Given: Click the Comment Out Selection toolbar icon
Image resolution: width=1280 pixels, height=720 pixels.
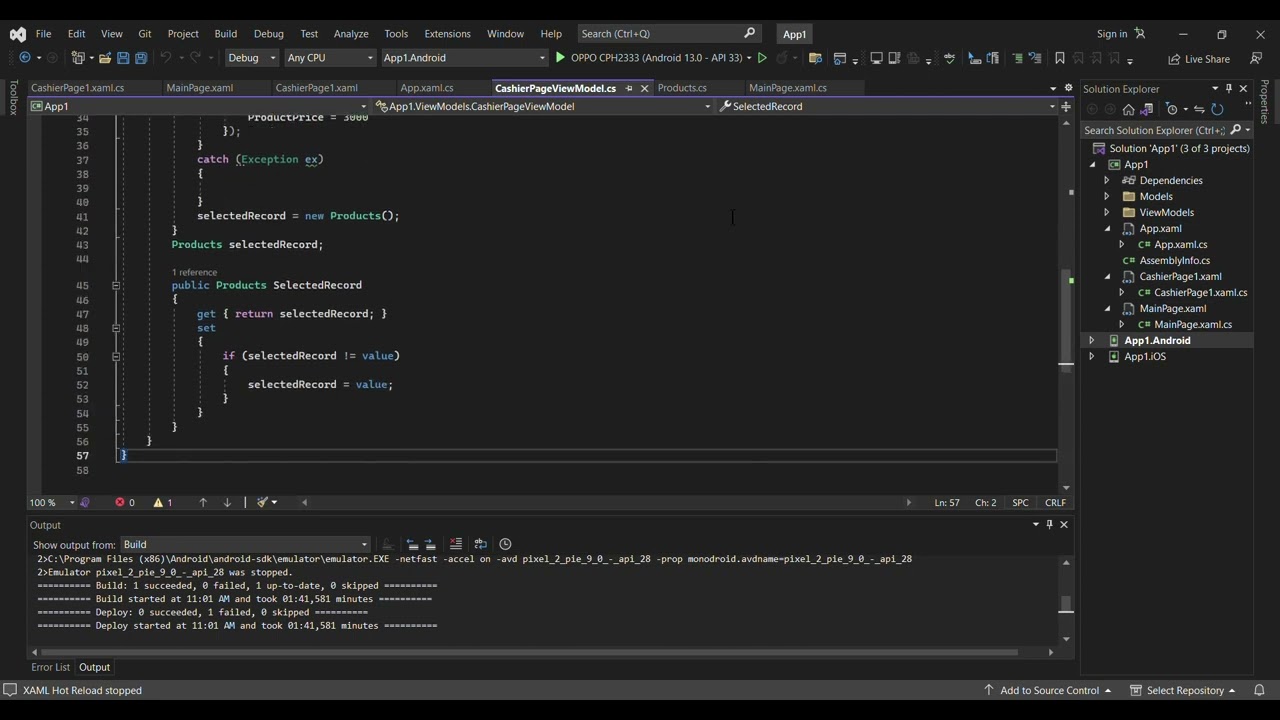Looking at the screenshot, I should point(1018,58).
